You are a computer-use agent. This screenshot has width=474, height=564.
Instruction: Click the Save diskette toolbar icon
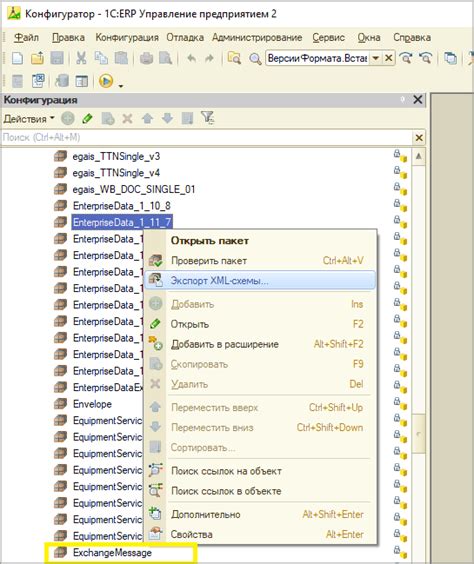tap(57, 58)
